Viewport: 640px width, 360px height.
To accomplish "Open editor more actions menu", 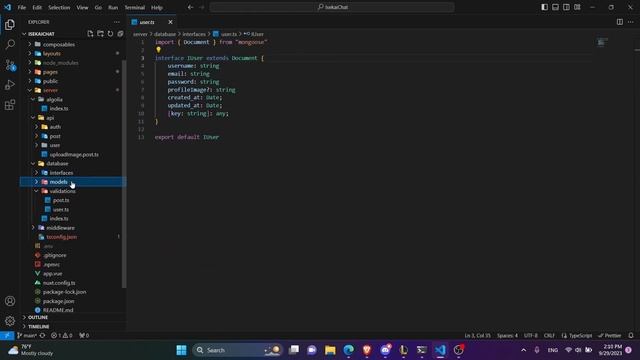I will coord(631,22).
